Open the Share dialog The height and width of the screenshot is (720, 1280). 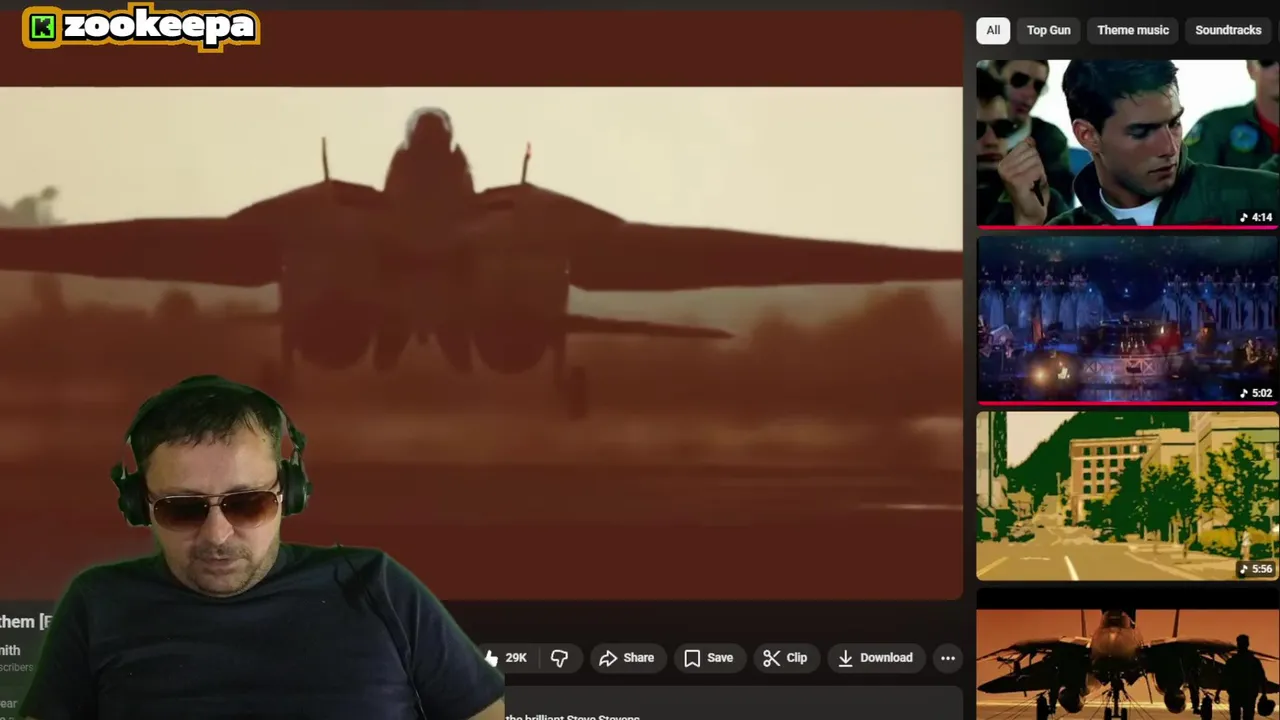click(627, 658)
